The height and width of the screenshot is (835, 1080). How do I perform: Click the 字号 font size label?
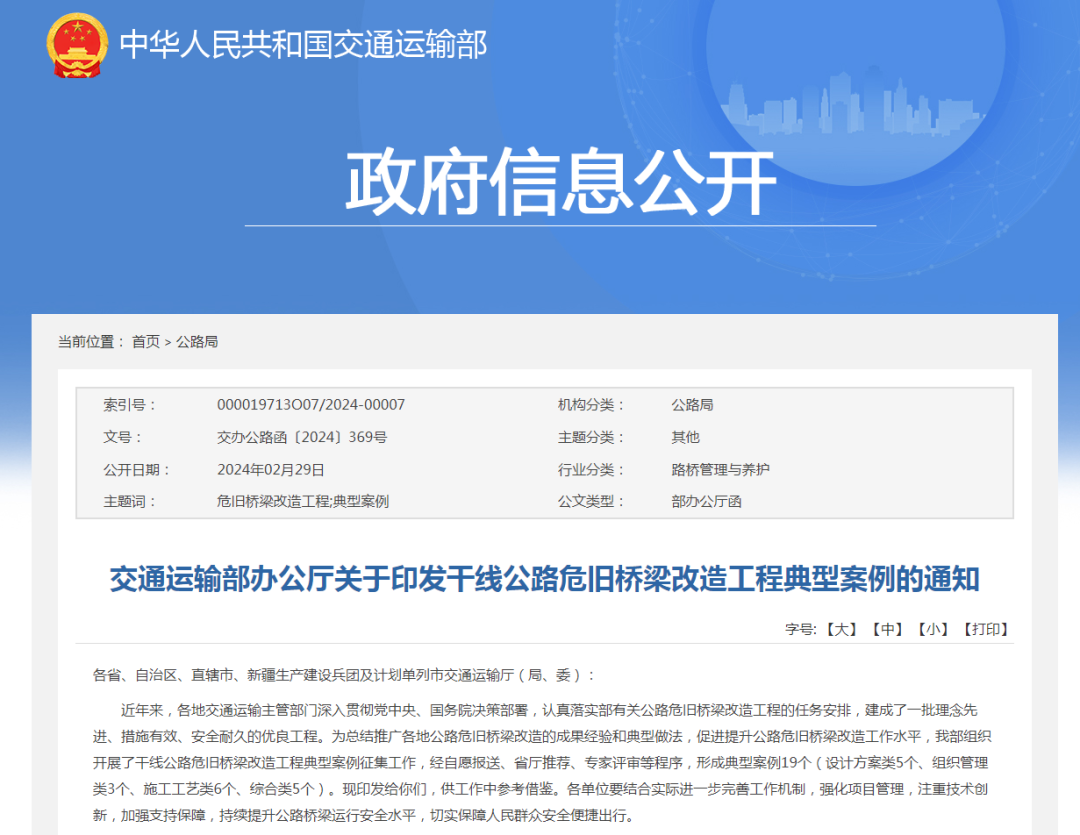800,629
